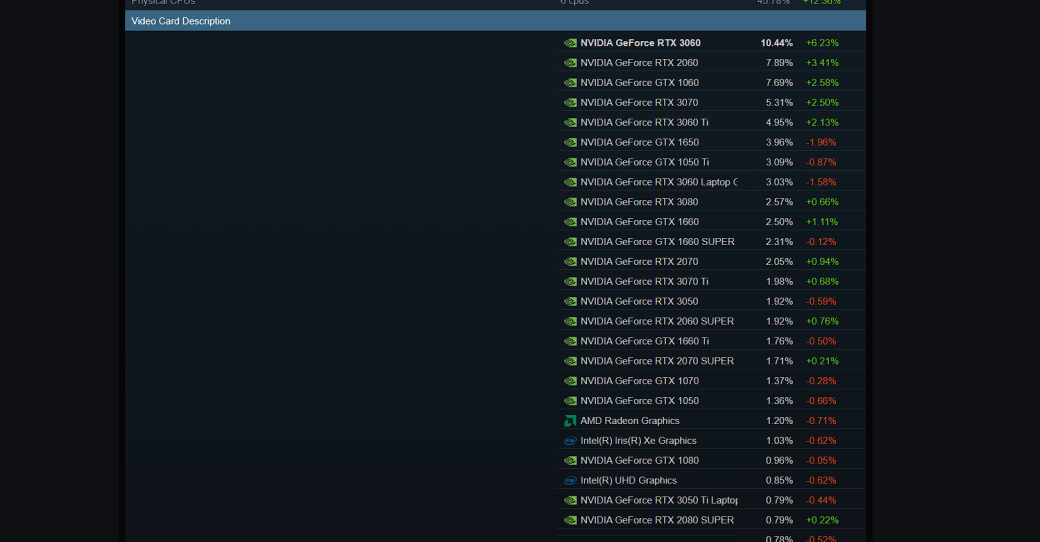
Task: Click the 1.20% share for AMD Radeon
Action: click(779, 421)
